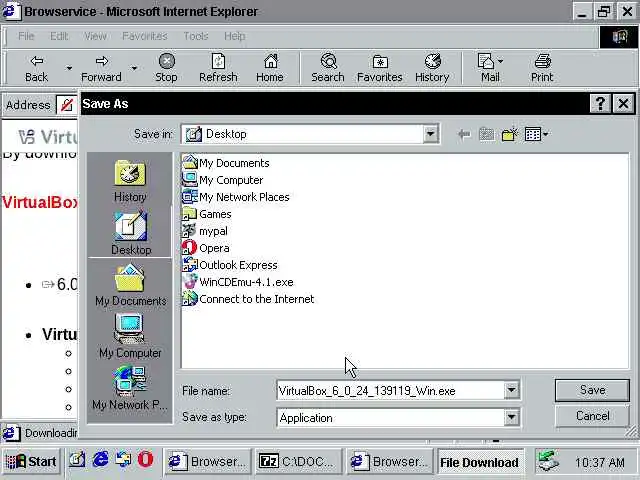Screen dimensions: 640x480
Task: Go to last folder visited arrow
Action: 464,134
